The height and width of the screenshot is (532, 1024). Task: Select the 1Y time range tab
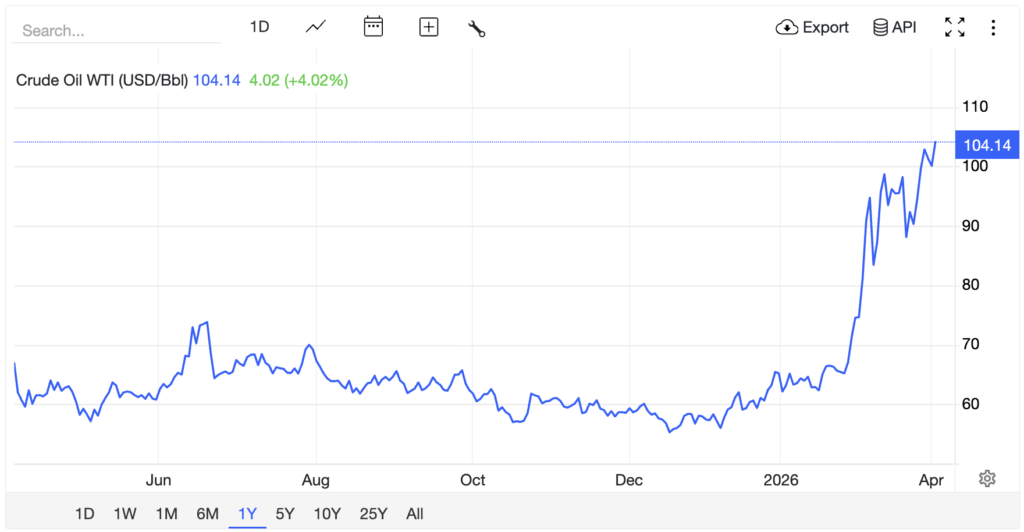pyautogui.click(x=247, y=514)
